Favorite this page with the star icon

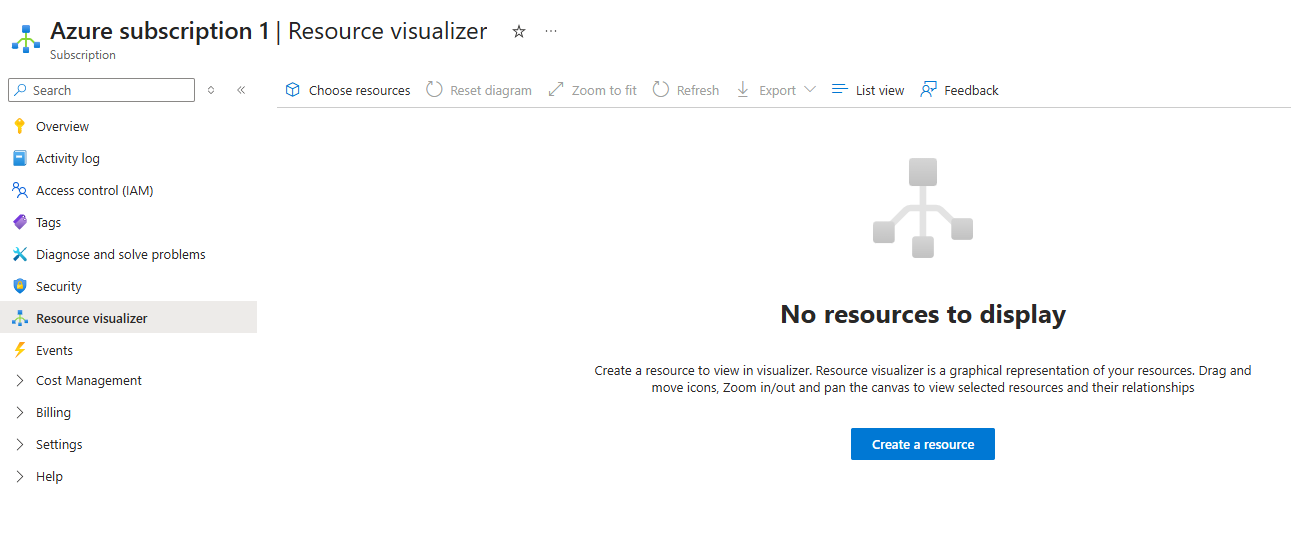pos(519,32)
